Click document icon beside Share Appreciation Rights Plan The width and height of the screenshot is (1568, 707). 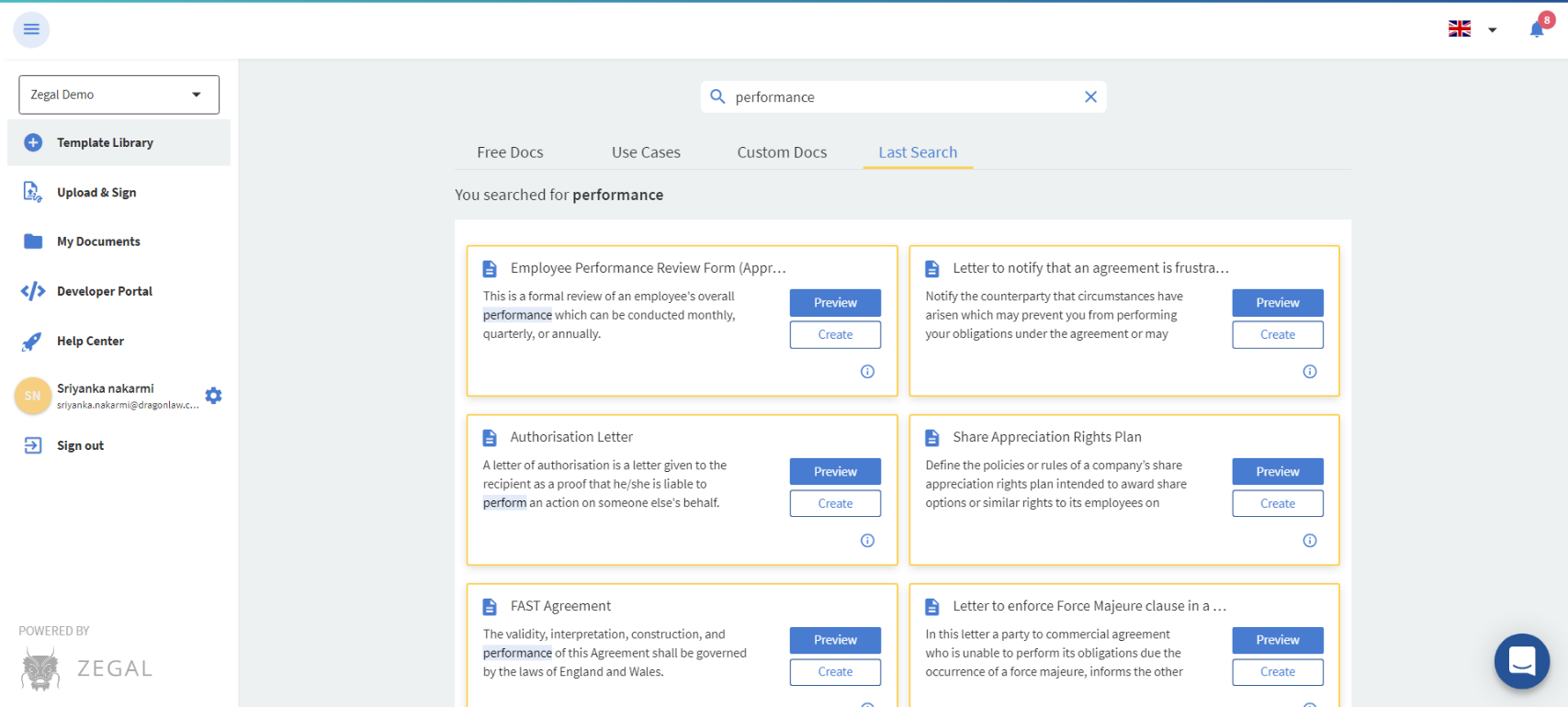click(932, 438)
